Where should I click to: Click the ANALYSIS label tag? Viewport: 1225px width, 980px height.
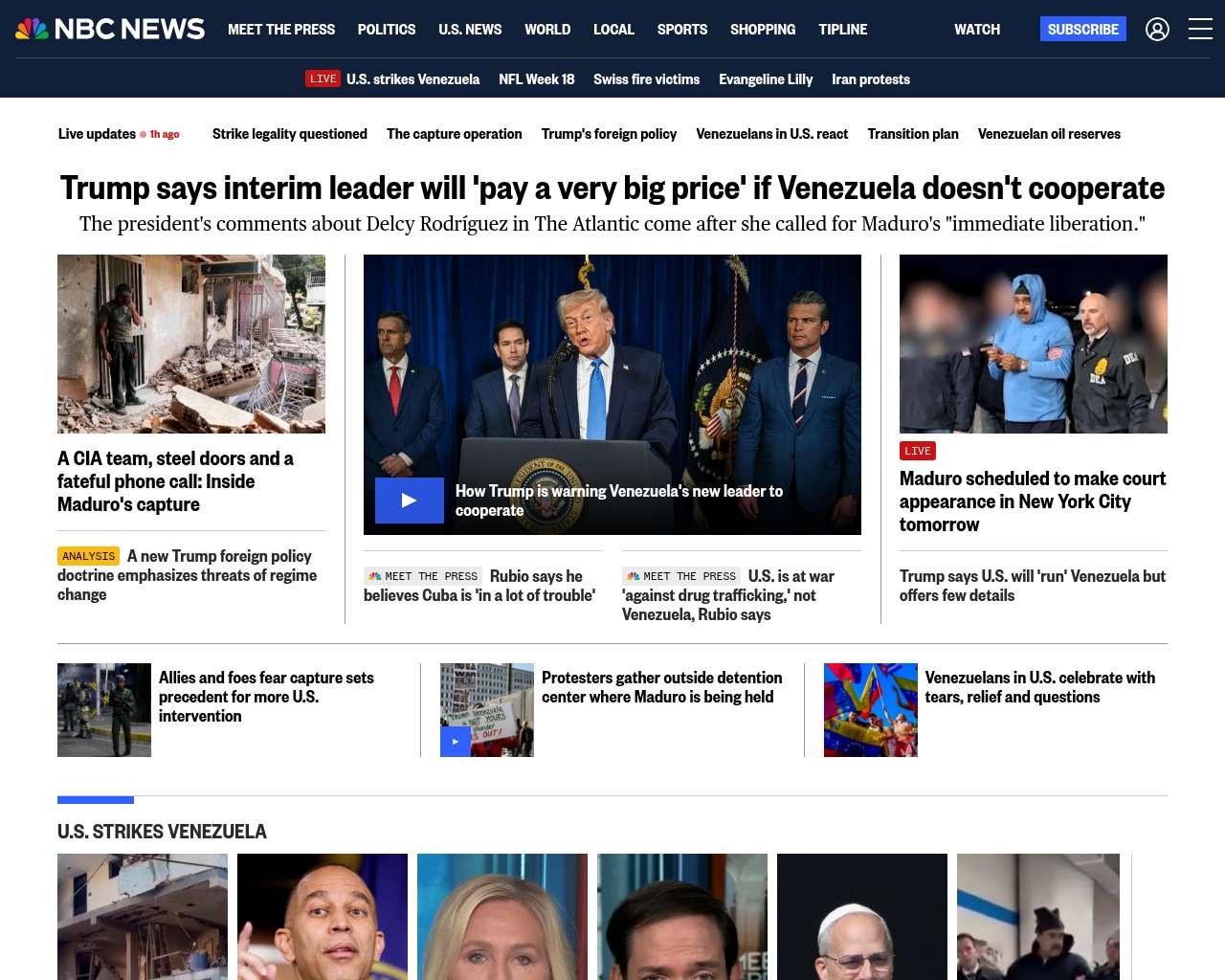pyautogui.click(x=89, y=556)
